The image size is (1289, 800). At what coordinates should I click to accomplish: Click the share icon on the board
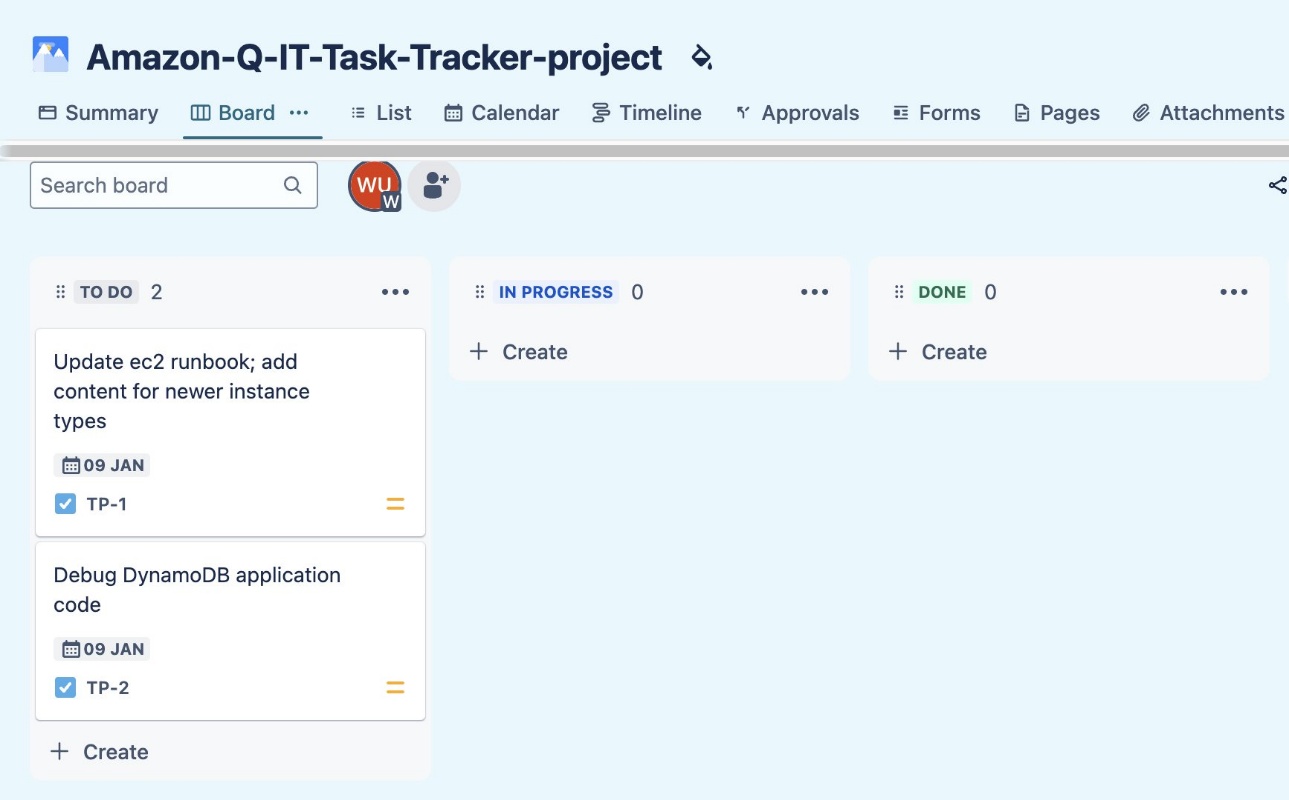[1277, 185]
